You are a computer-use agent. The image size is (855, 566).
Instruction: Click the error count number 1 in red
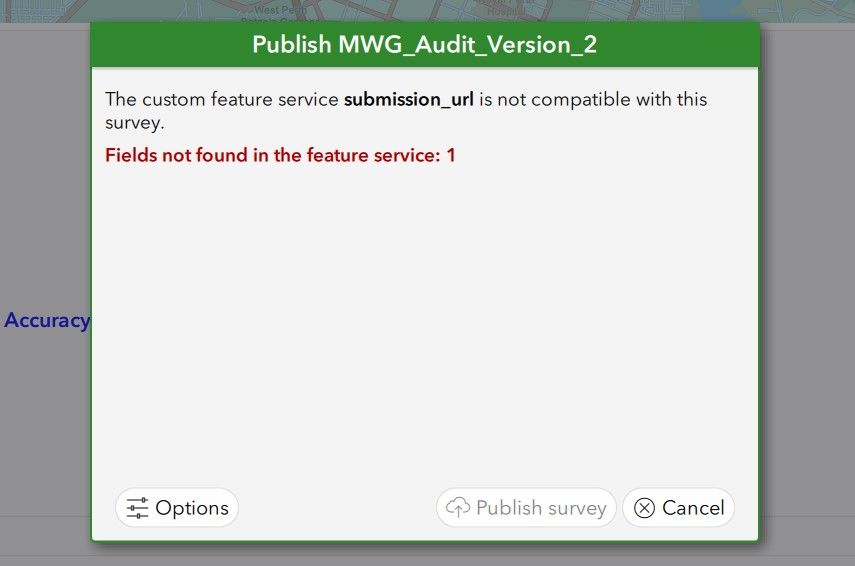[x=451, y=155]
